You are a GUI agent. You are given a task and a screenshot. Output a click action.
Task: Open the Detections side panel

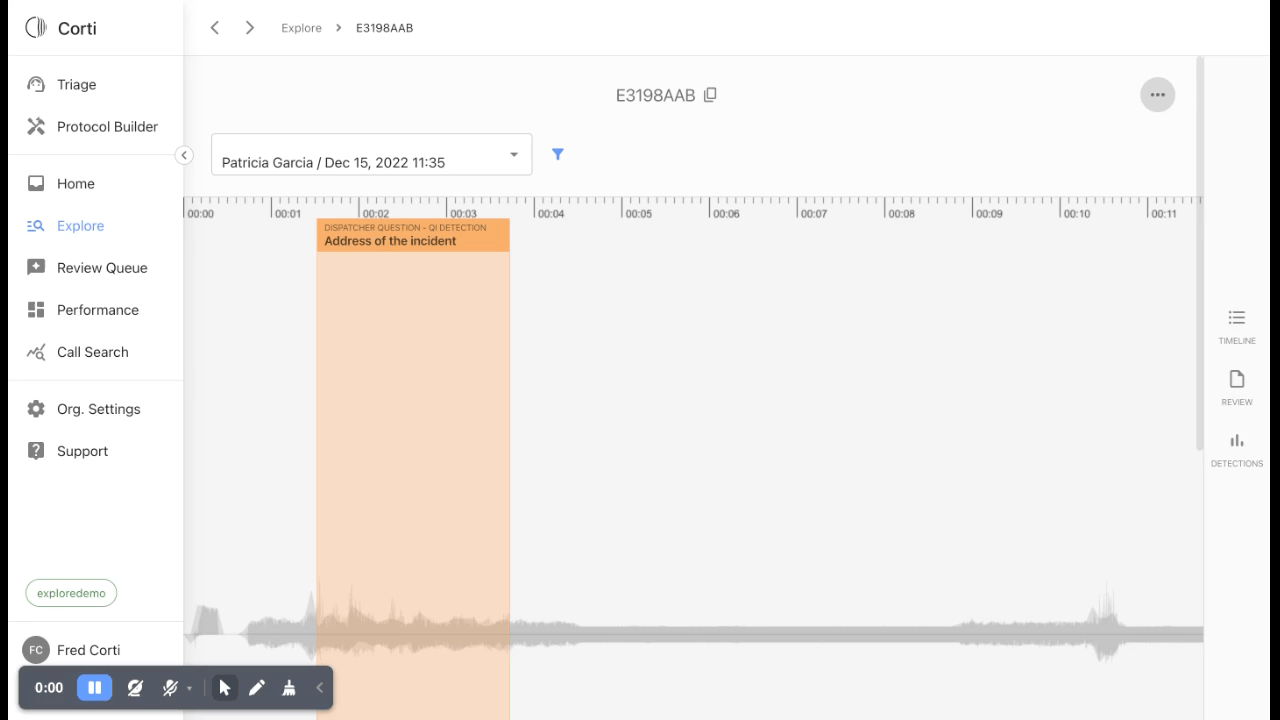[x=1236, y=449]
